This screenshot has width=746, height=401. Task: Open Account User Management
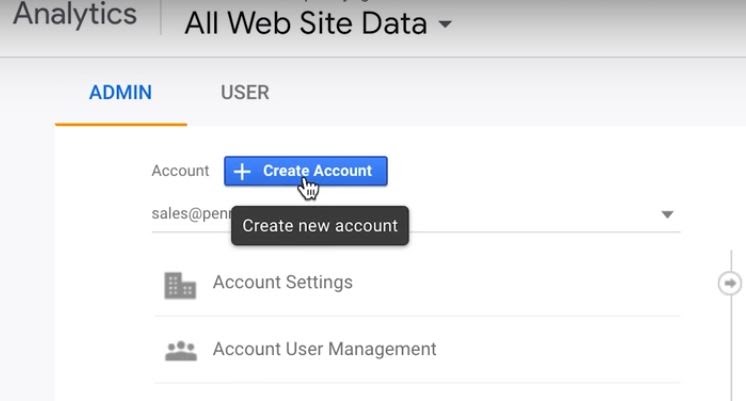coord(324,349)
